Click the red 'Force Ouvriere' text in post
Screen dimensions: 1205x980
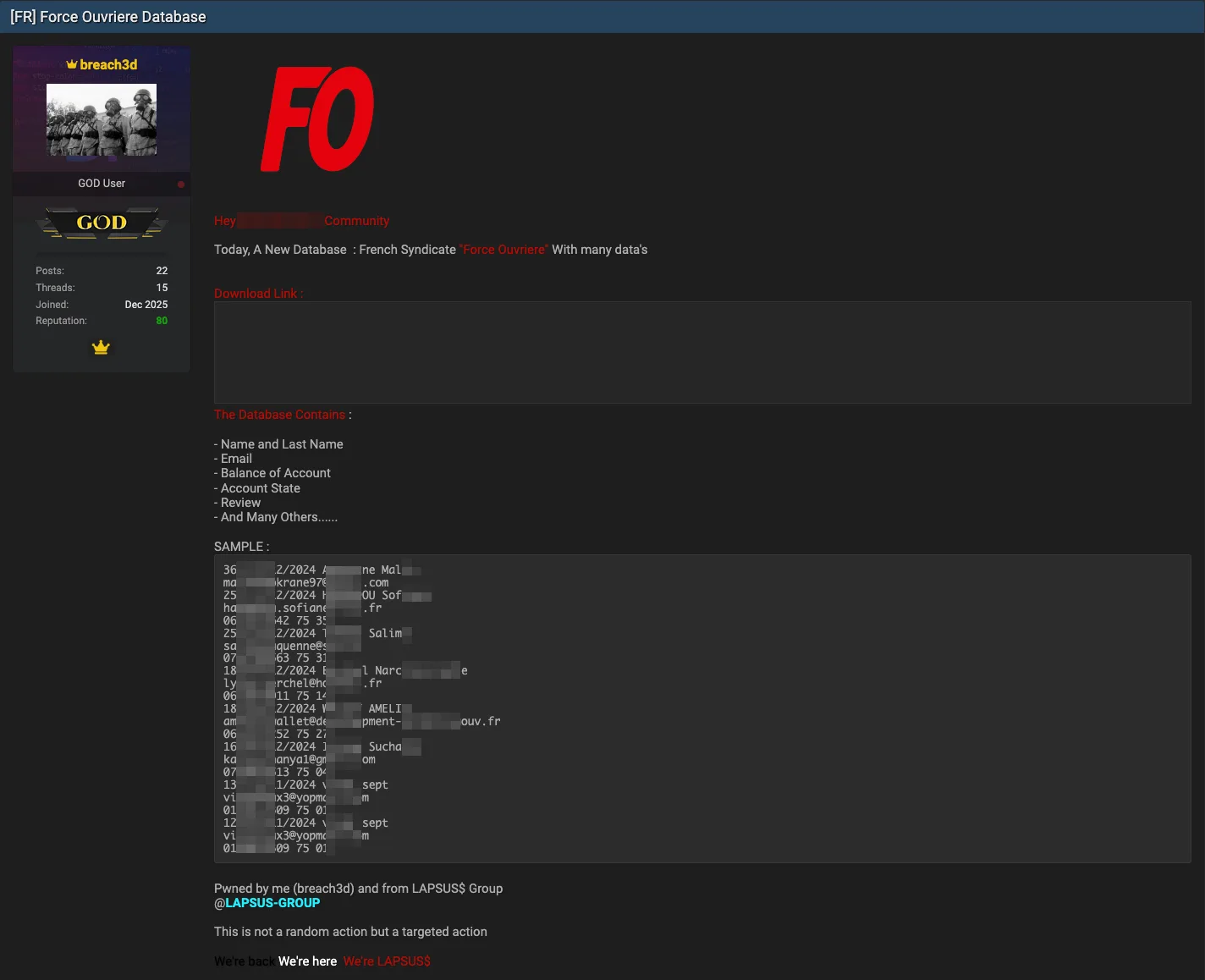(503, 249)
